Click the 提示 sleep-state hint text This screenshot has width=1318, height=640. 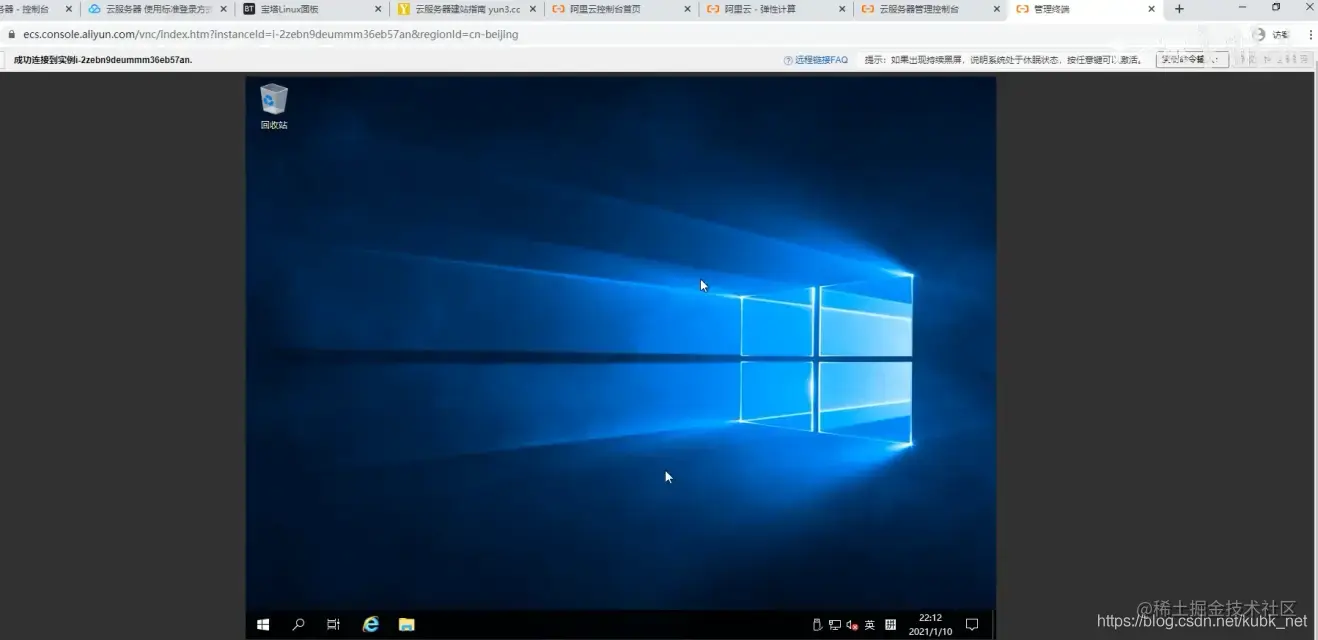pos(1003,60)
